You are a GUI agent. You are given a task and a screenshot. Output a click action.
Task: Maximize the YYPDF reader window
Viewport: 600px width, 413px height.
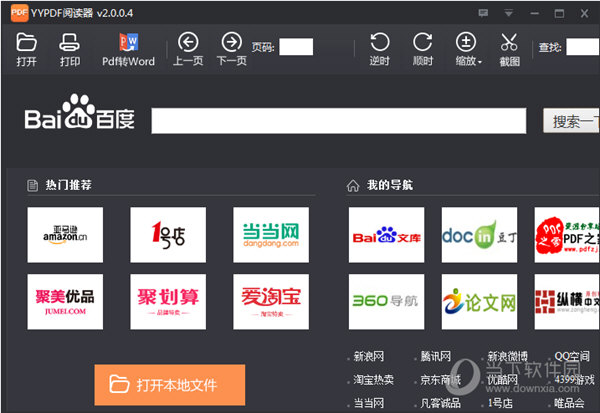pos(559,13)
